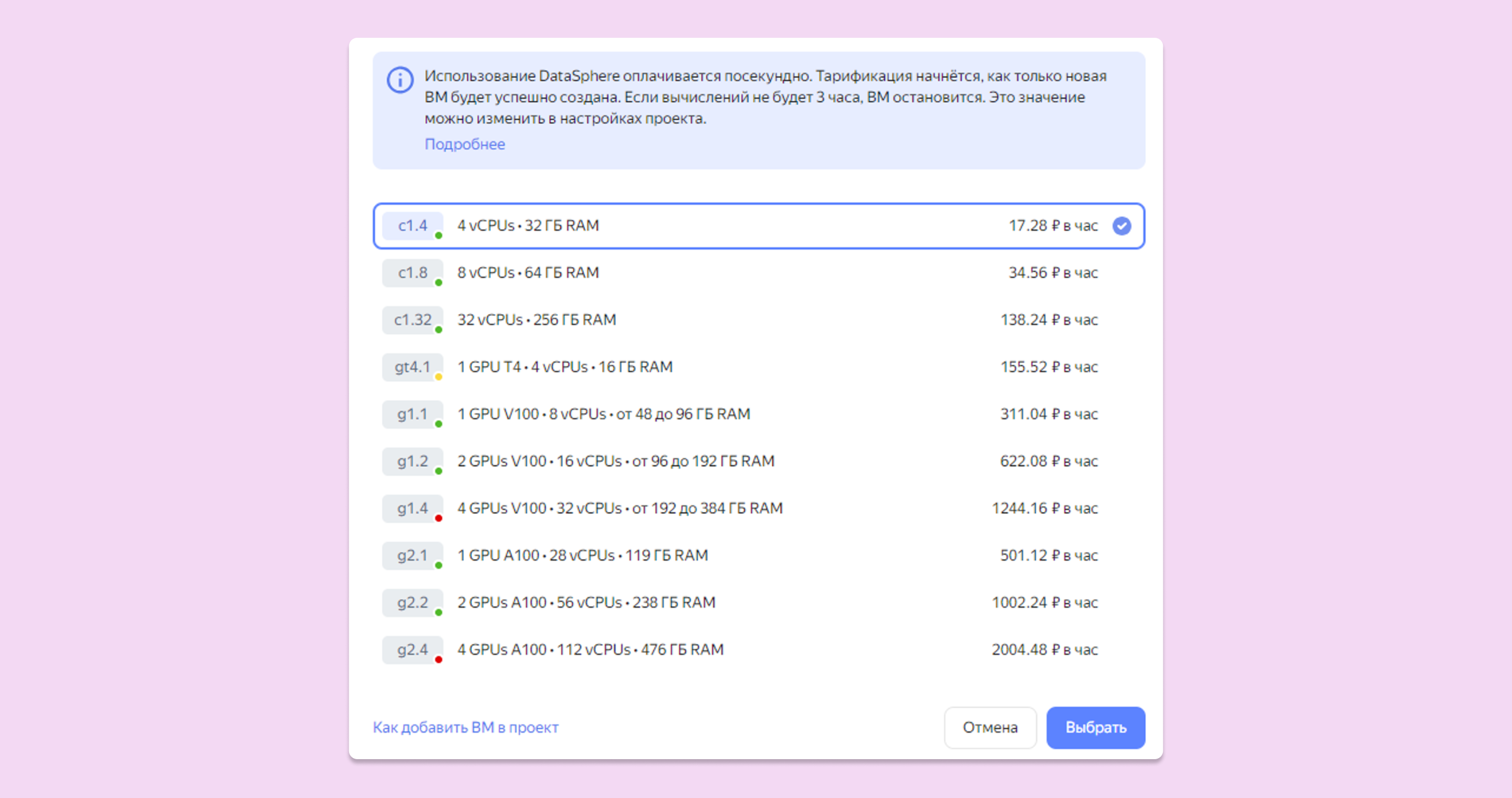
Task: Select the c1.4 configuration badge
Action: 413,226
